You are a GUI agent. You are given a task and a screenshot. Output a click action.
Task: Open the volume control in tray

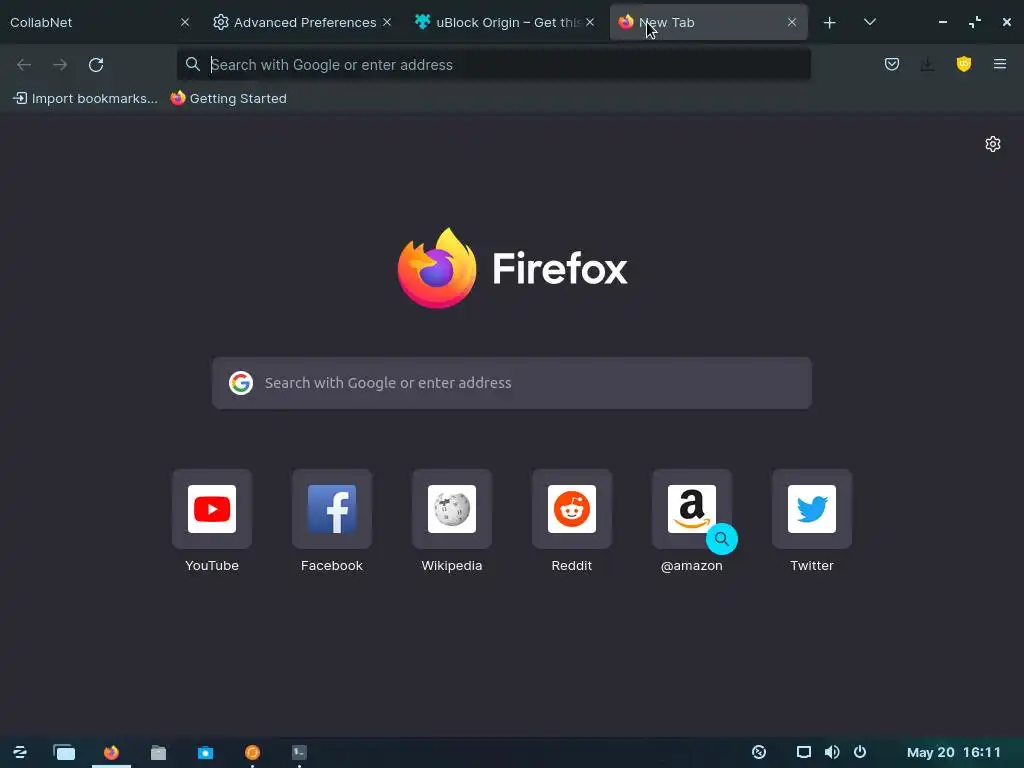(x=832, y=752)
